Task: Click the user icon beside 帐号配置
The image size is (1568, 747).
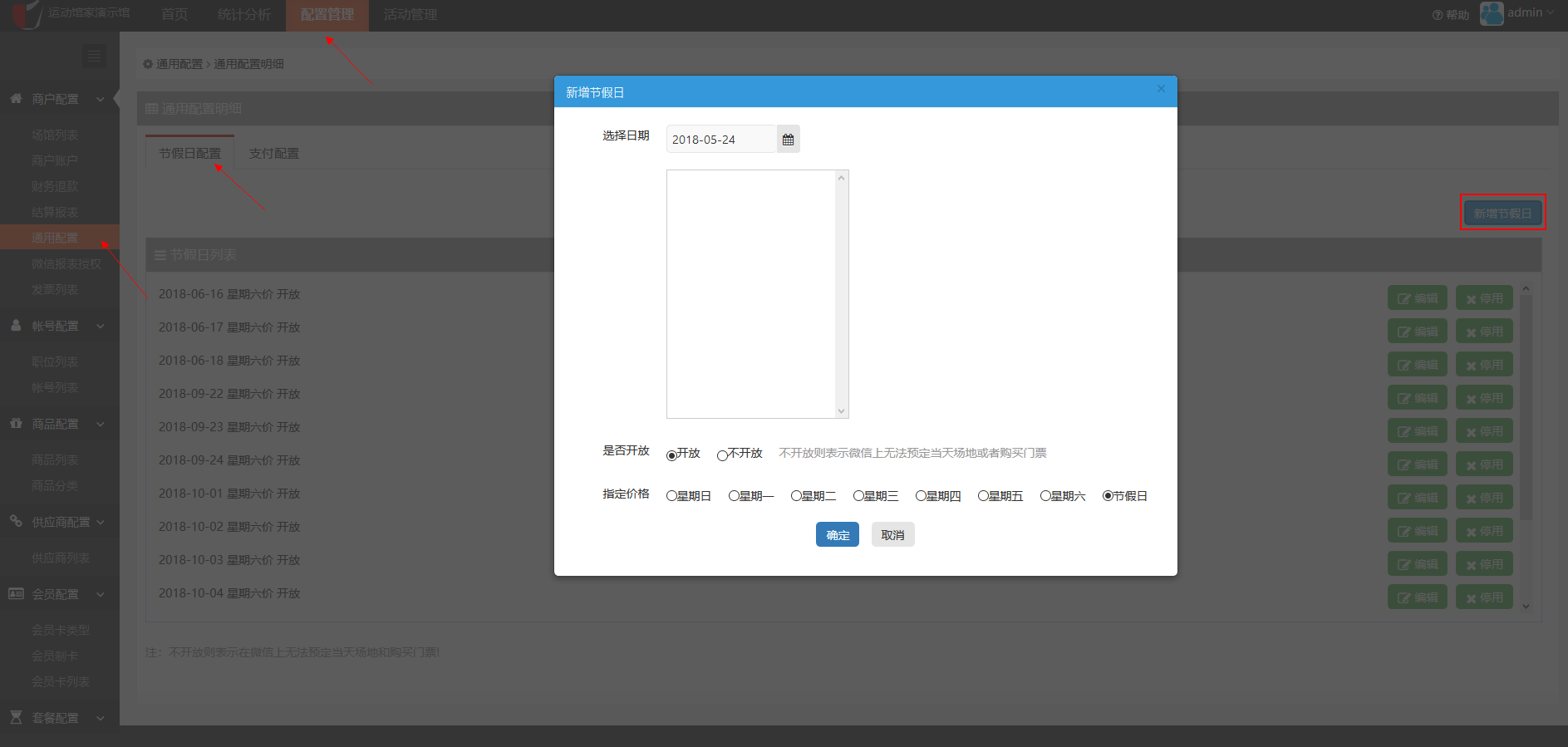Action: pos(16,326)
